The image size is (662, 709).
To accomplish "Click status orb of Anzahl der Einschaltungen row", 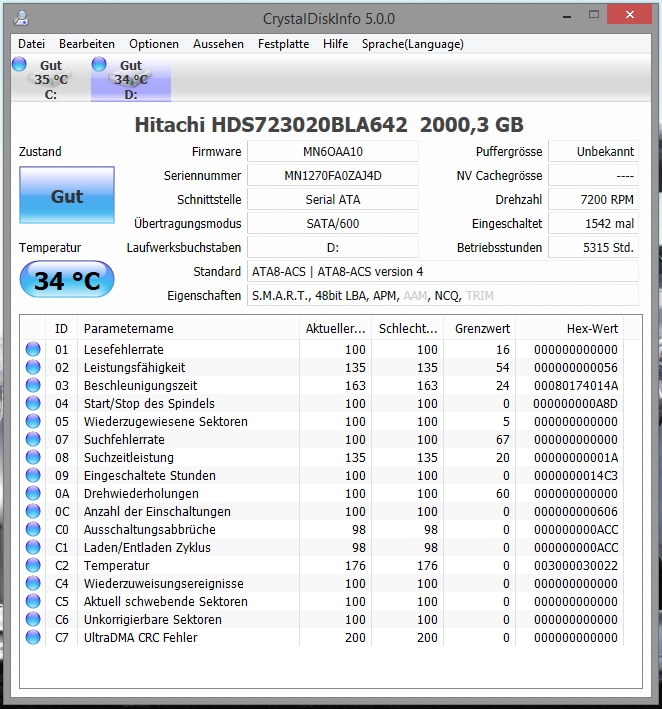I will (x=33, y=511).
